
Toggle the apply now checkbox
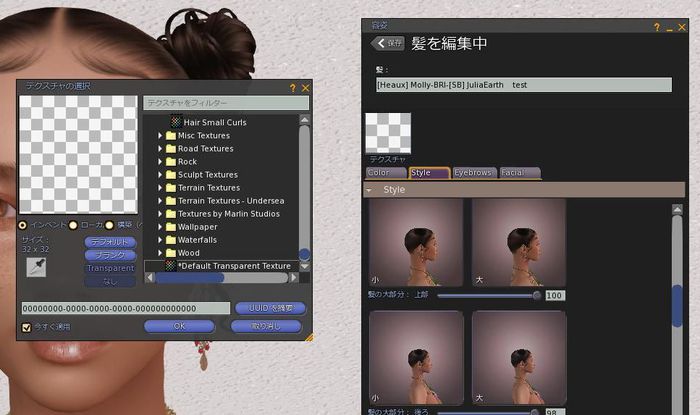(x=26, y=328)
